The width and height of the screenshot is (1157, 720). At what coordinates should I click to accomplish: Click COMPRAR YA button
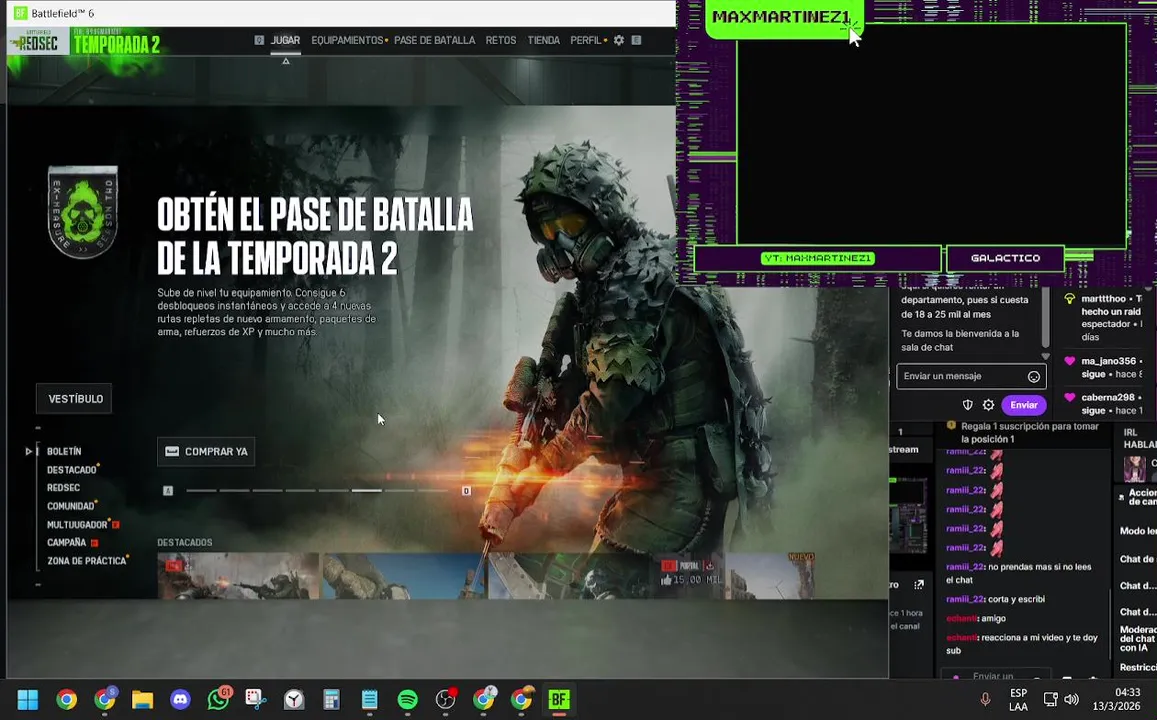tap(206, 451)
